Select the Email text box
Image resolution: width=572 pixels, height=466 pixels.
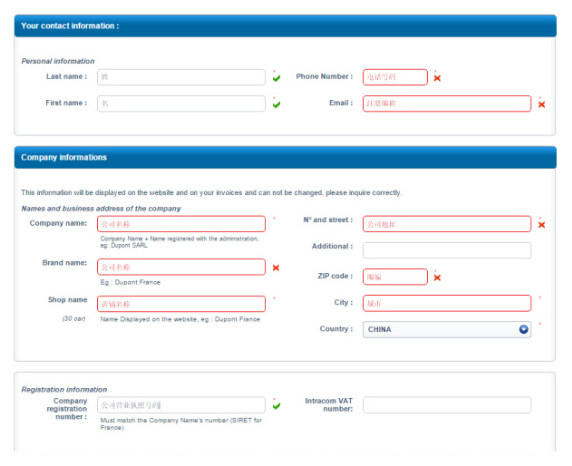click(x=447, y=104)
